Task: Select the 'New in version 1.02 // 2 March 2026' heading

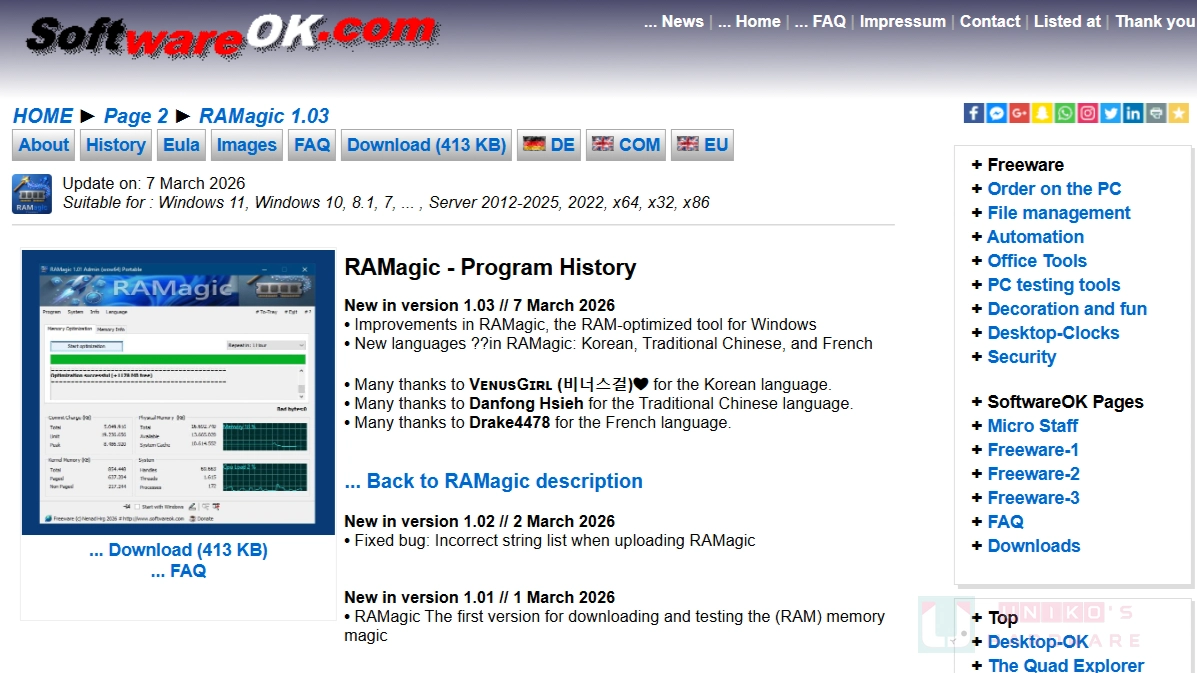Action: coord(479,521)
